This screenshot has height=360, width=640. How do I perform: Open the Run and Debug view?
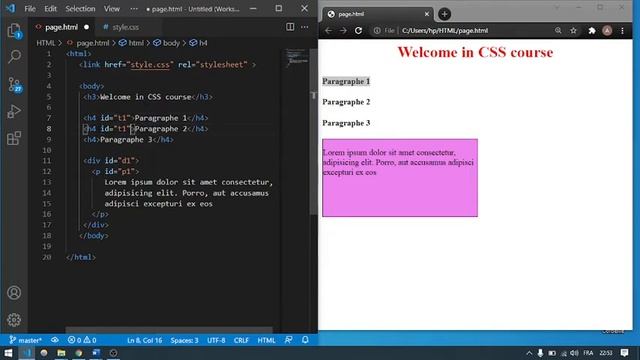click(14, 111)
